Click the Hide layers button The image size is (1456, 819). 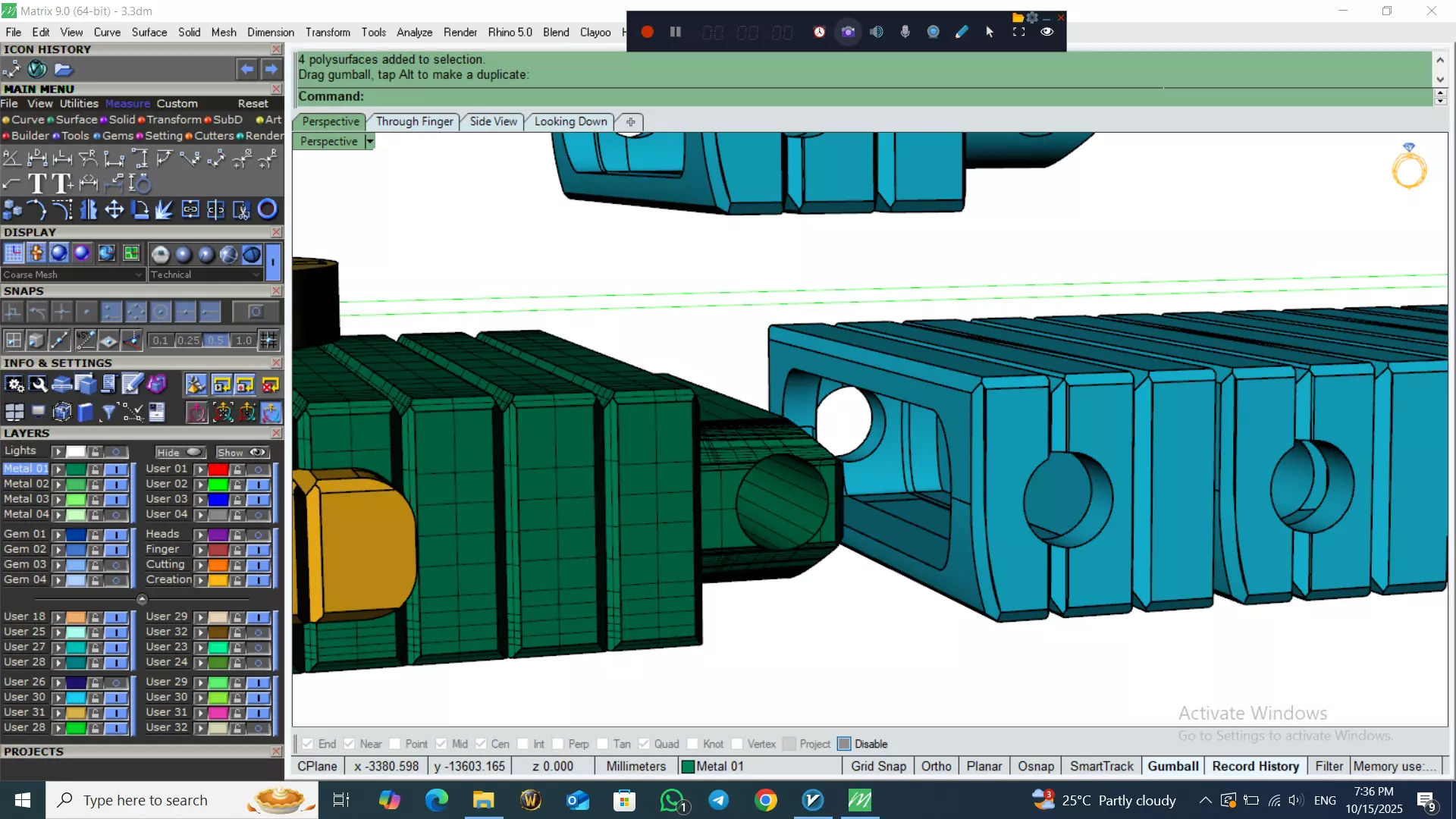point(180,452)
